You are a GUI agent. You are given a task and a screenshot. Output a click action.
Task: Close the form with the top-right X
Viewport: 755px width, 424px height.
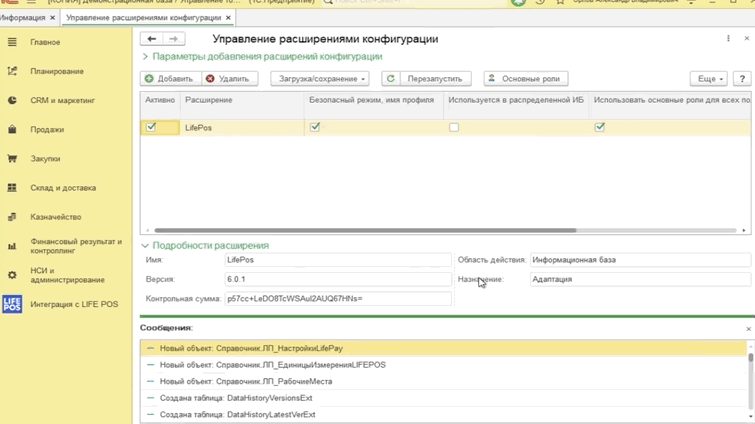point(747,39)
